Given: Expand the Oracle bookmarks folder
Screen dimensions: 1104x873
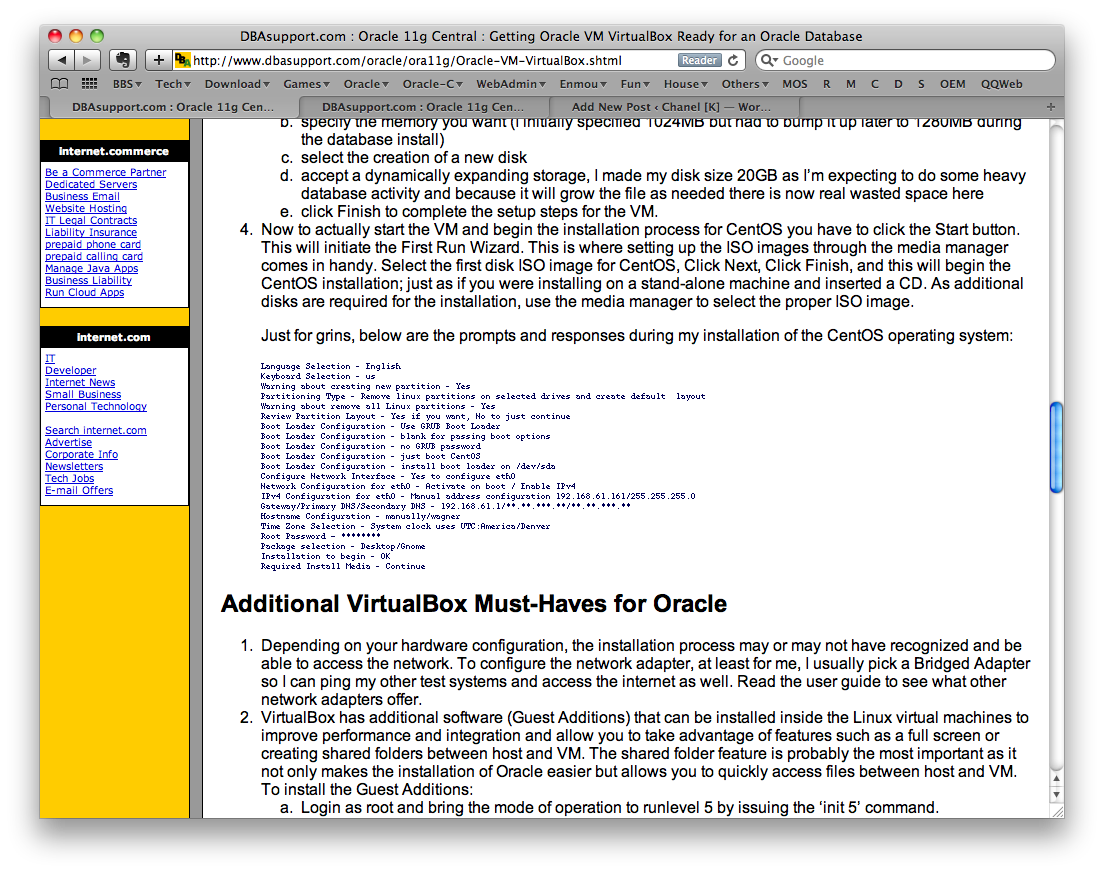Looking at the screenshot, I should 366,84.
